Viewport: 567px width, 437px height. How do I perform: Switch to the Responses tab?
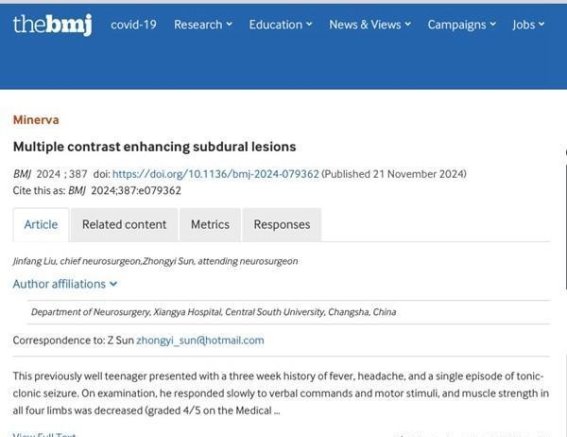click(282, 225)
